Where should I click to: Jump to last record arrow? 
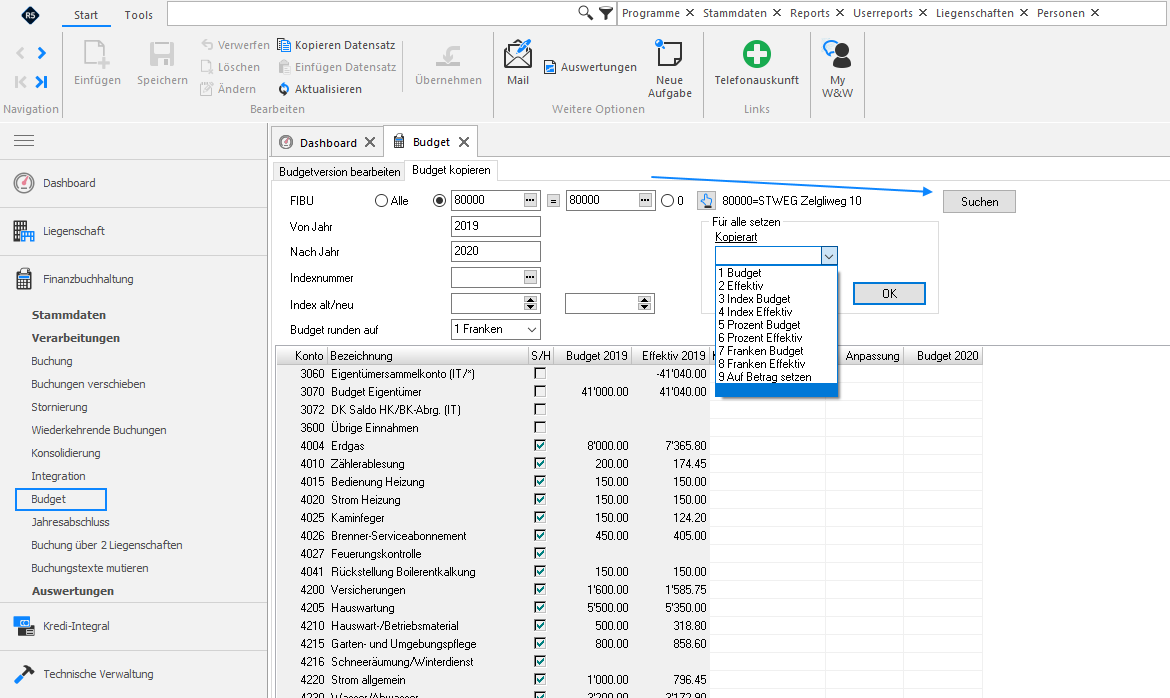tap(42, 81)
